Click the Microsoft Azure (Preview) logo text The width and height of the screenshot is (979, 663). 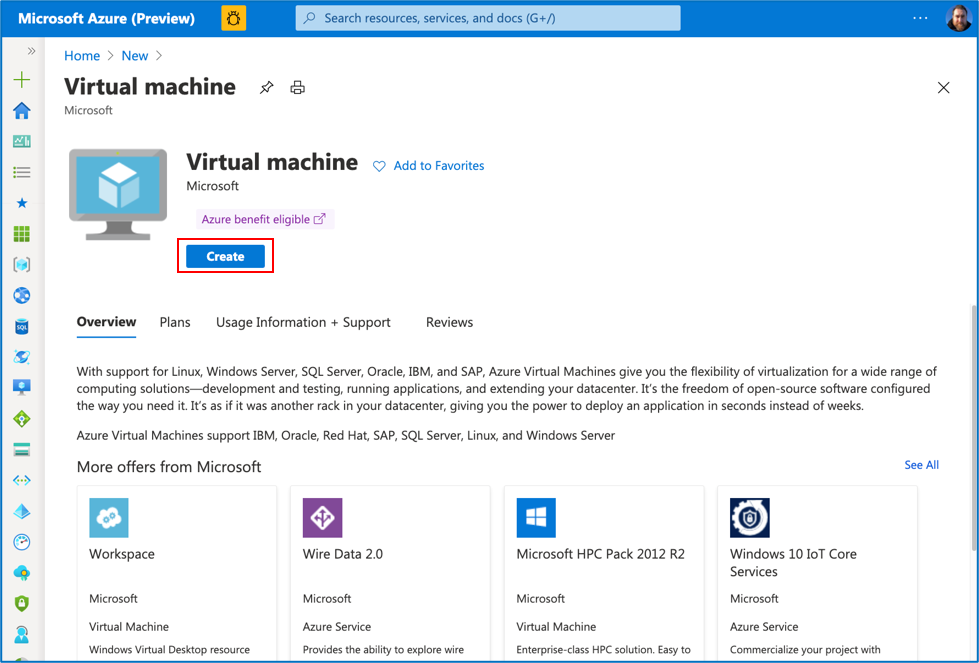[x=106, y=19]
